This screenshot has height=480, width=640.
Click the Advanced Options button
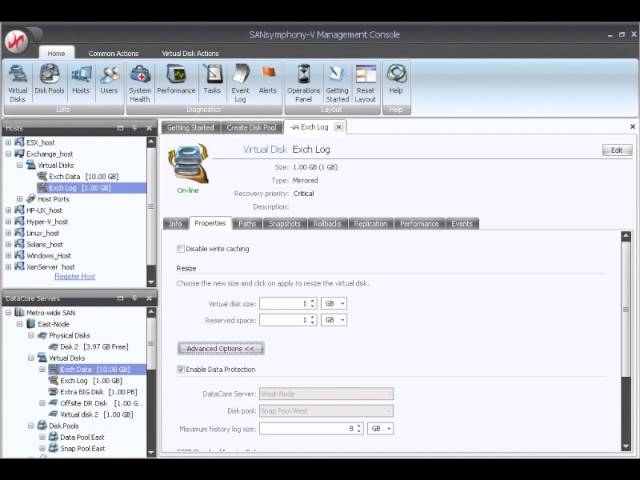tap(220, 349)
